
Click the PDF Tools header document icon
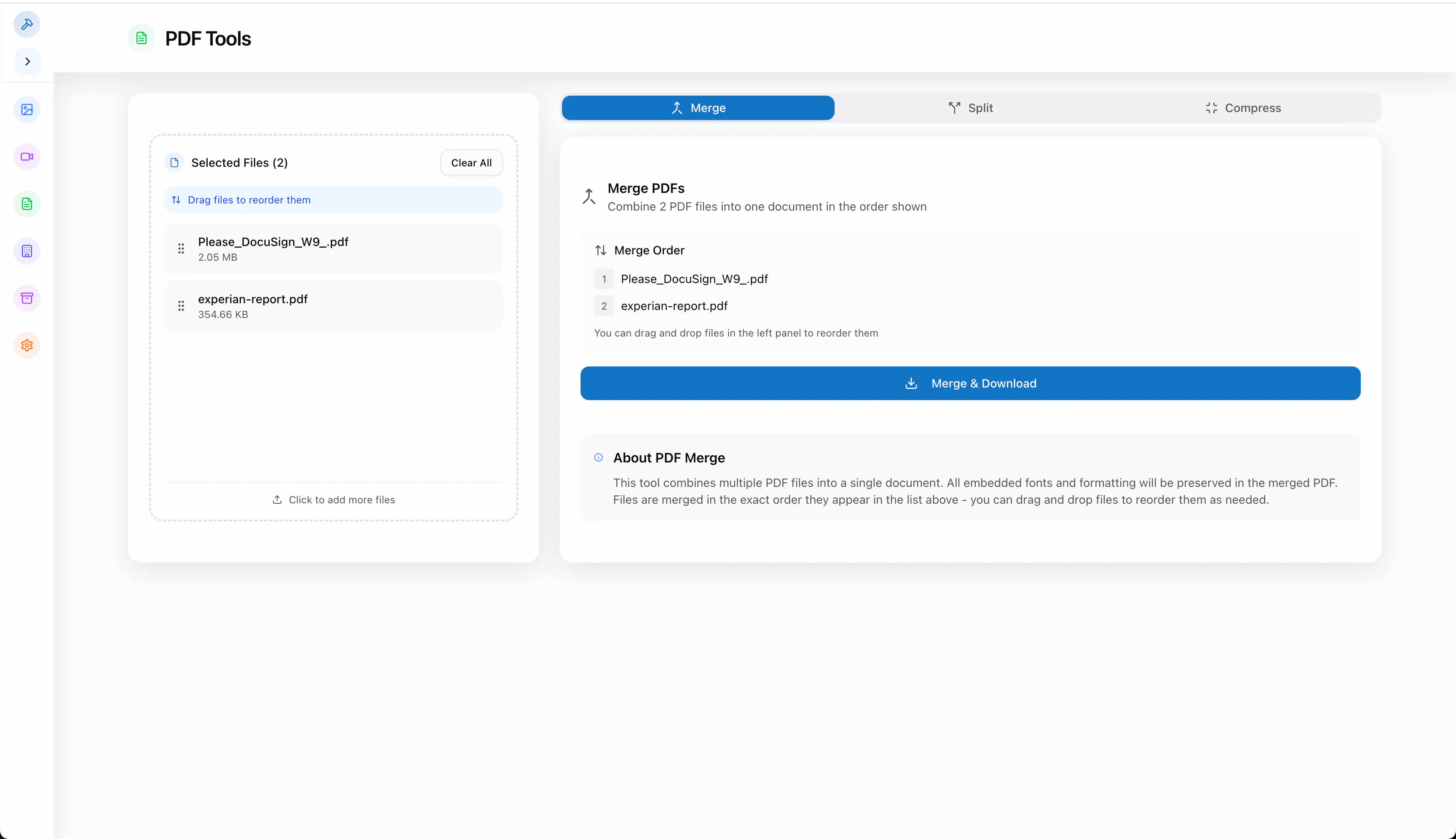pyautogui.click(x=141, y=39)
